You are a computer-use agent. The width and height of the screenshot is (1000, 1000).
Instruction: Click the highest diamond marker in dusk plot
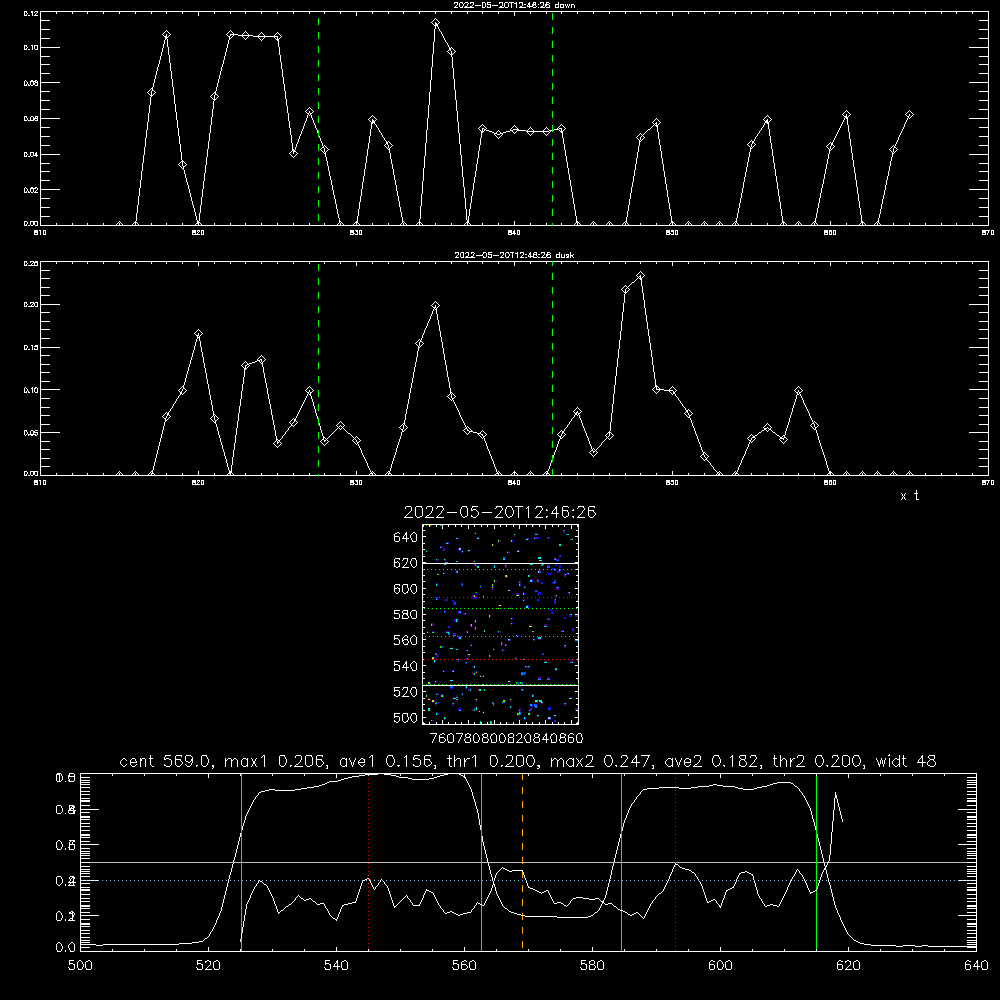(641, 276)
